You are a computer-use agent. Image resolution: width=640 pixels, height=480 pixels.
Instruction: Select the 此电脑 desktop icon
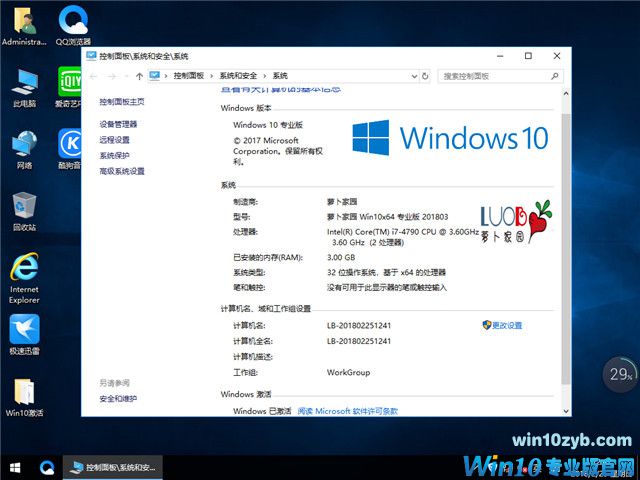(24, 84)
